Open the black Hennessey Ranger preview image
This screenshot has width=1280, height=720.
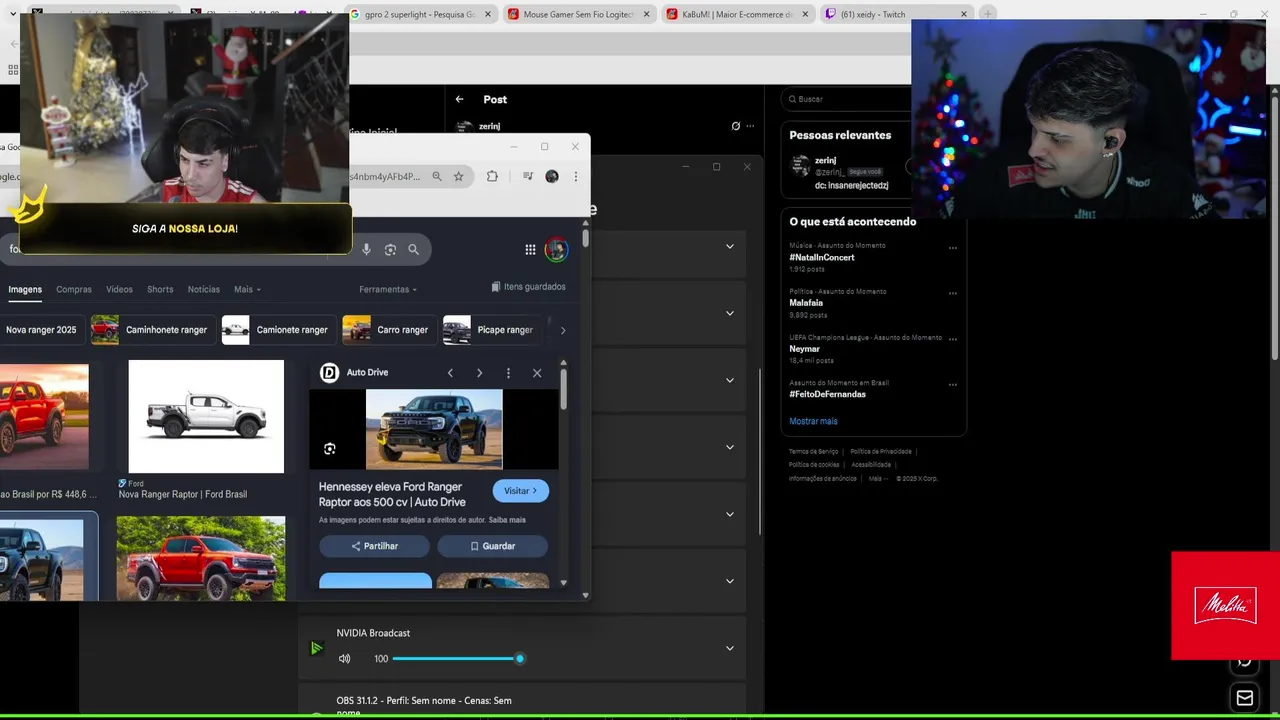tap(434, 429)
